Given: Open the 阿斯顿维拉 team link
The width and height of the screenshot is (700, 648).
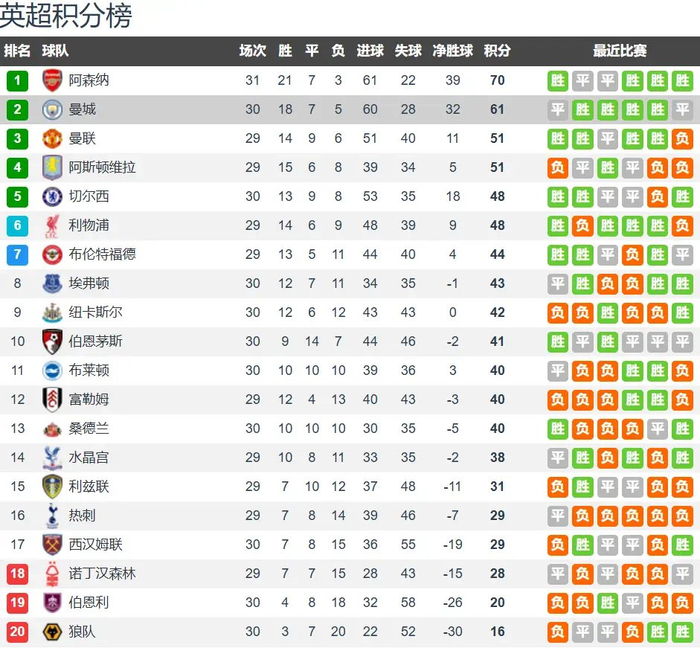Looking at the screenshot, I should 102,168.
